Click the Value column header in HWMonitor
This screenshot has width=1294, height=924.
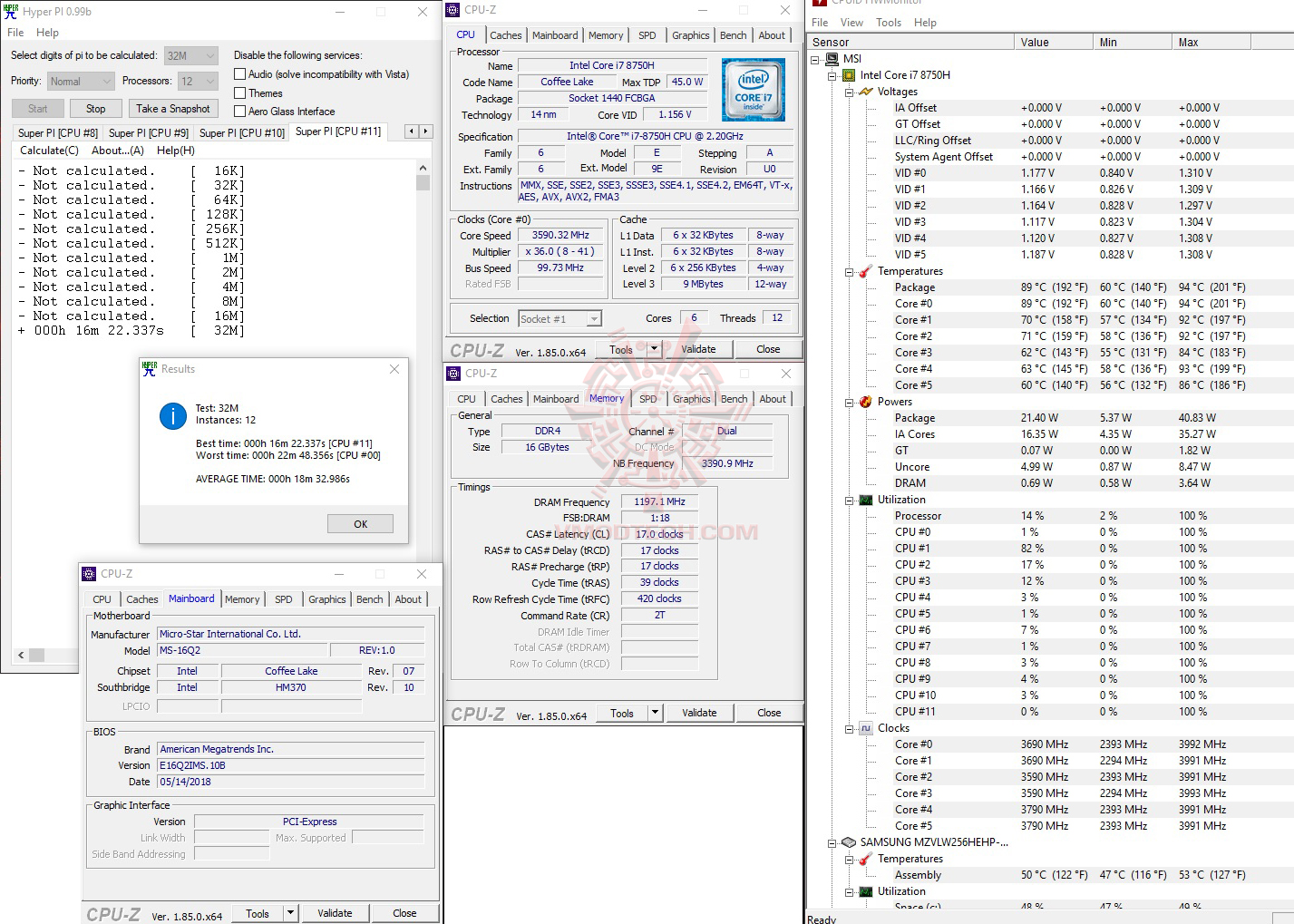coord(1054,43)
